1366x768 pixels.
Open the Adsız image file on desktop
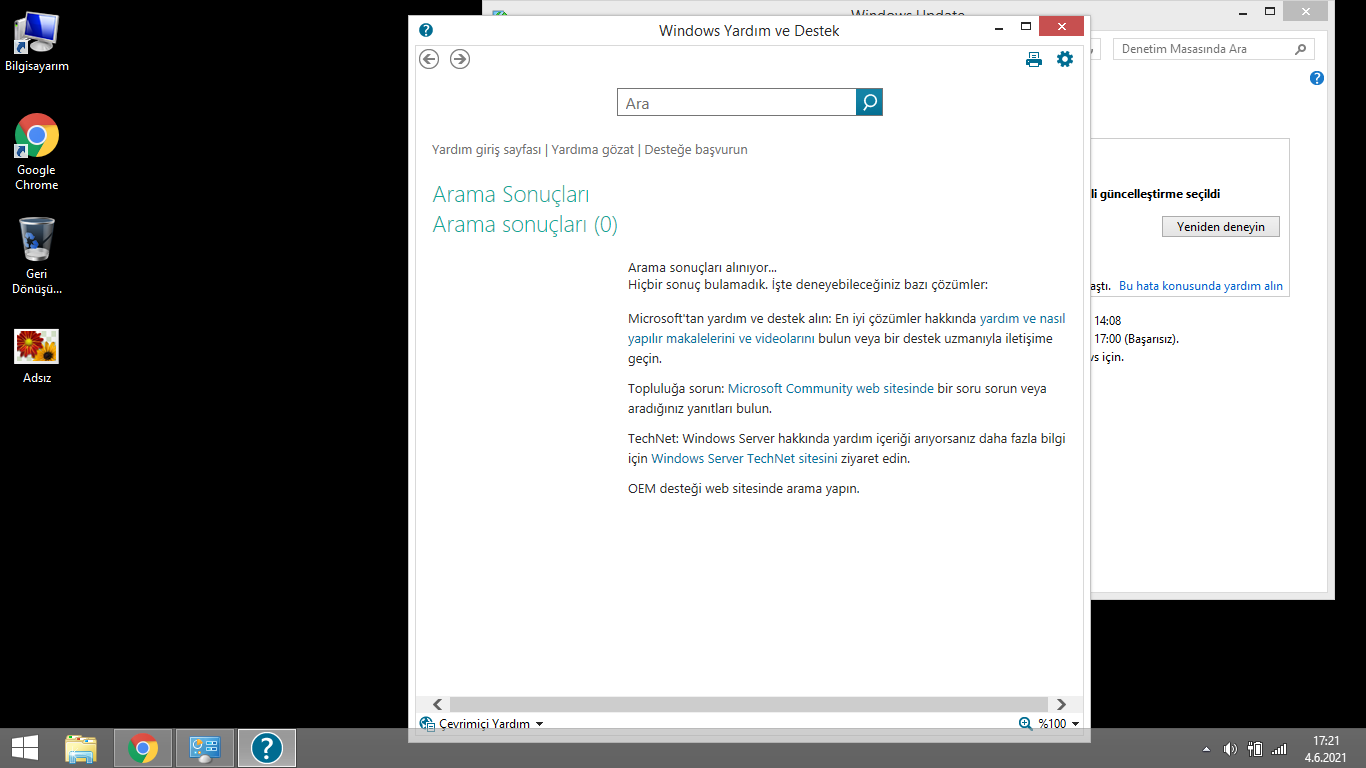37,357
